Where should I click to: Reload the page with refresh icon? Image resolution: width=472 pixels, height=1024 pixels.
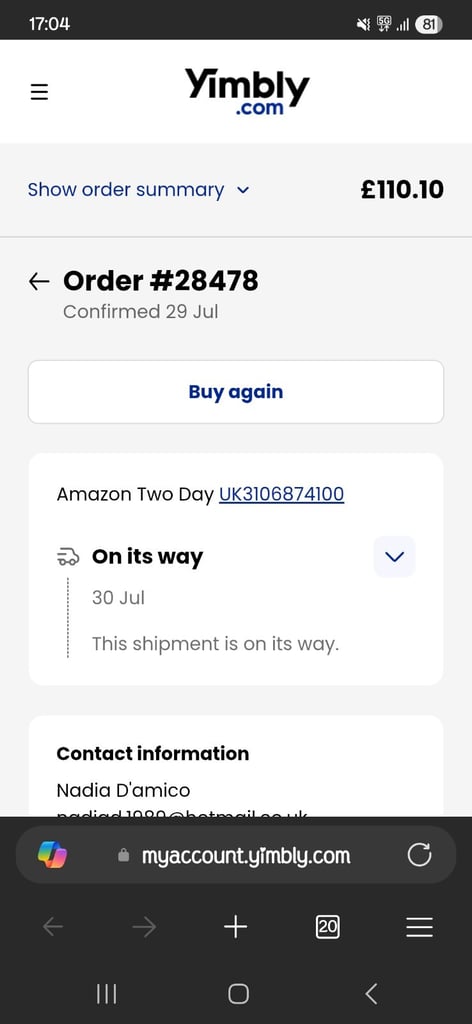tap(419, 855)
